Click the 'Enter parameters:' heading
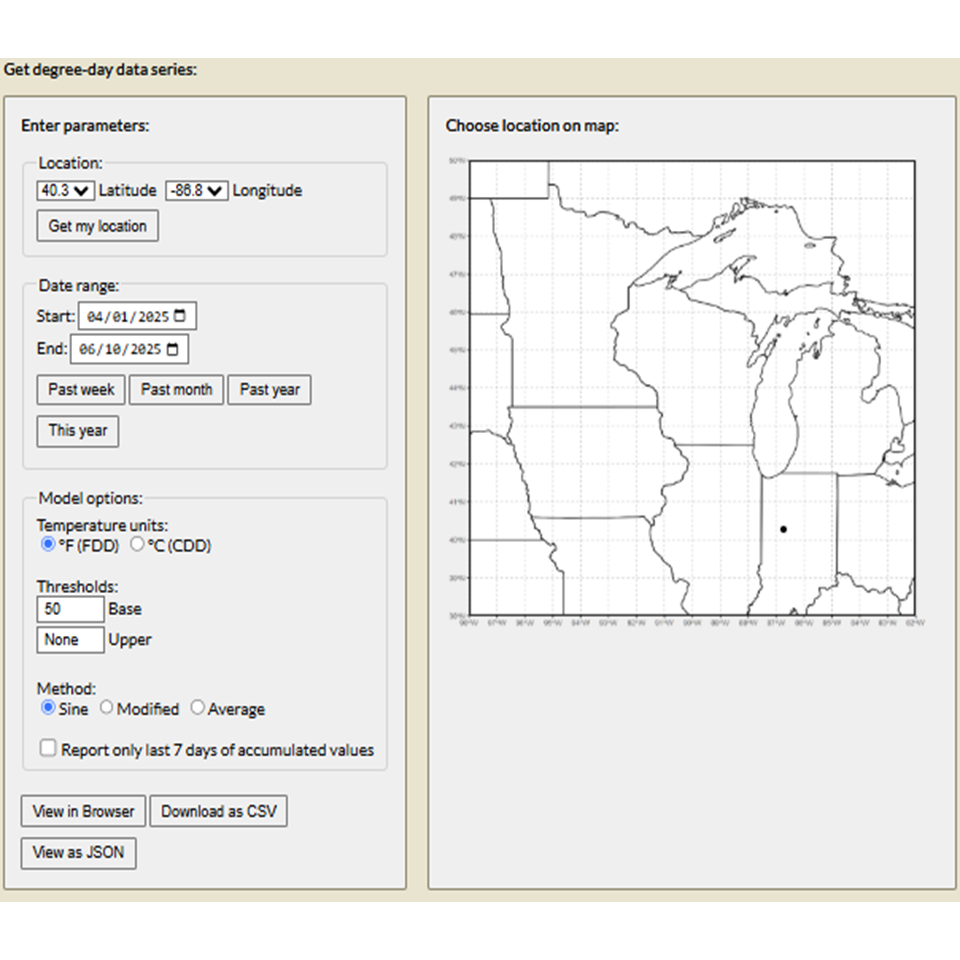 pyautogui.click(x=85, y=126)
